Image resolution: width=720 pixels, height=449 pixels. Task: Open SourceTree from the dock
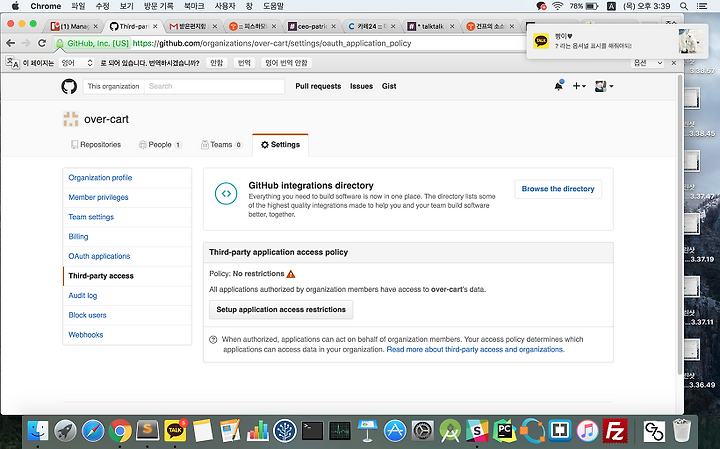point(285,431)
